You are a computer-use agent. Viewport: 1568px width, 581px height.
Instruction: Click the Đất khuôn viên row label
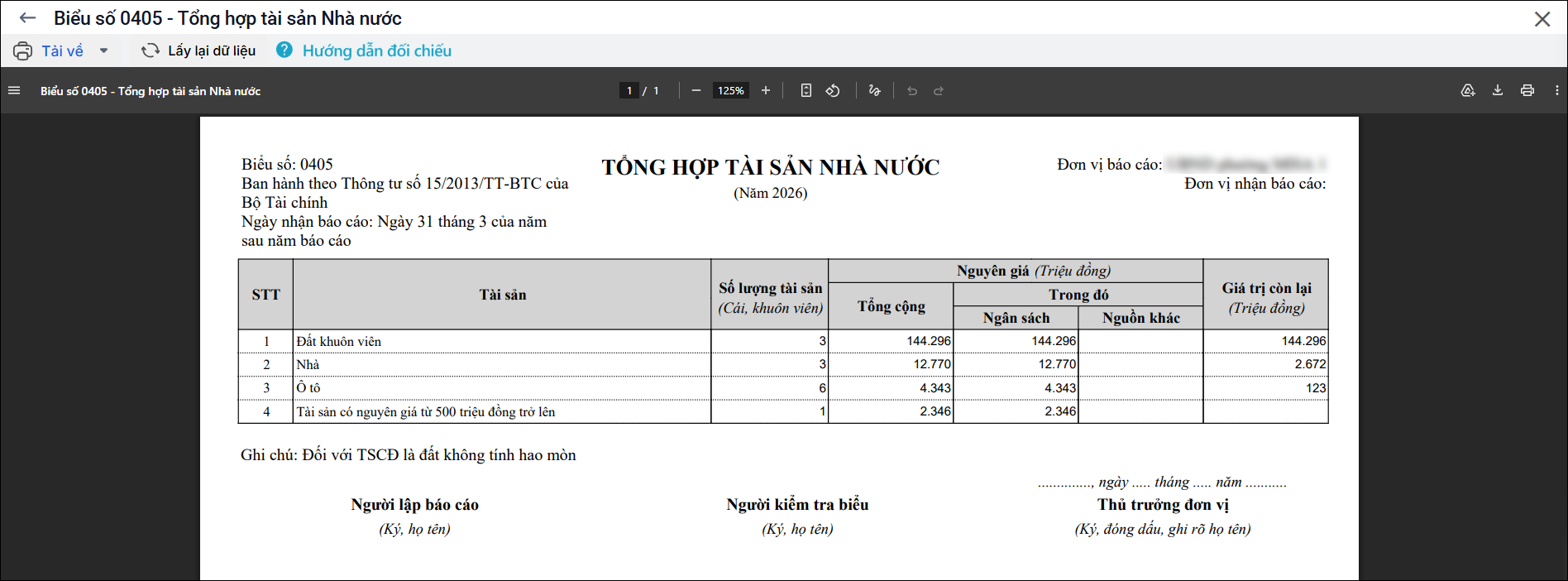[339, 342]
